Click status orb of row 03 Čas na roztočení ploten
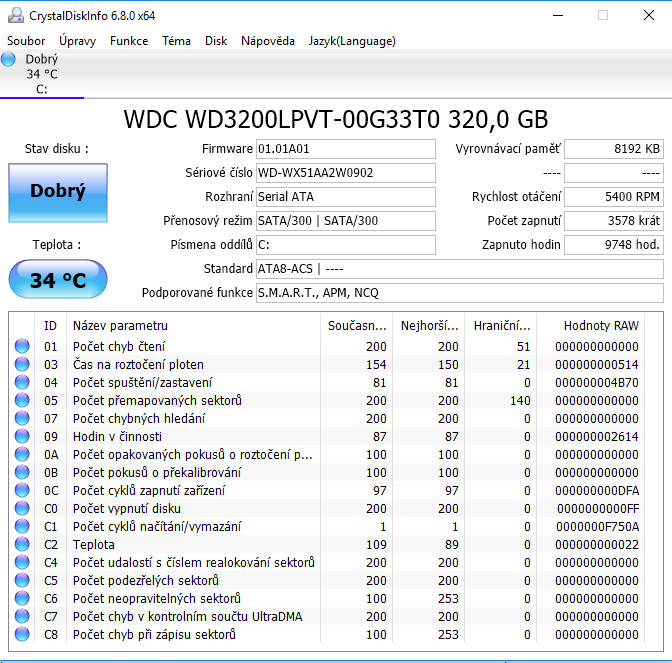The height and width of the screenshot is (663, 672). 22,364
